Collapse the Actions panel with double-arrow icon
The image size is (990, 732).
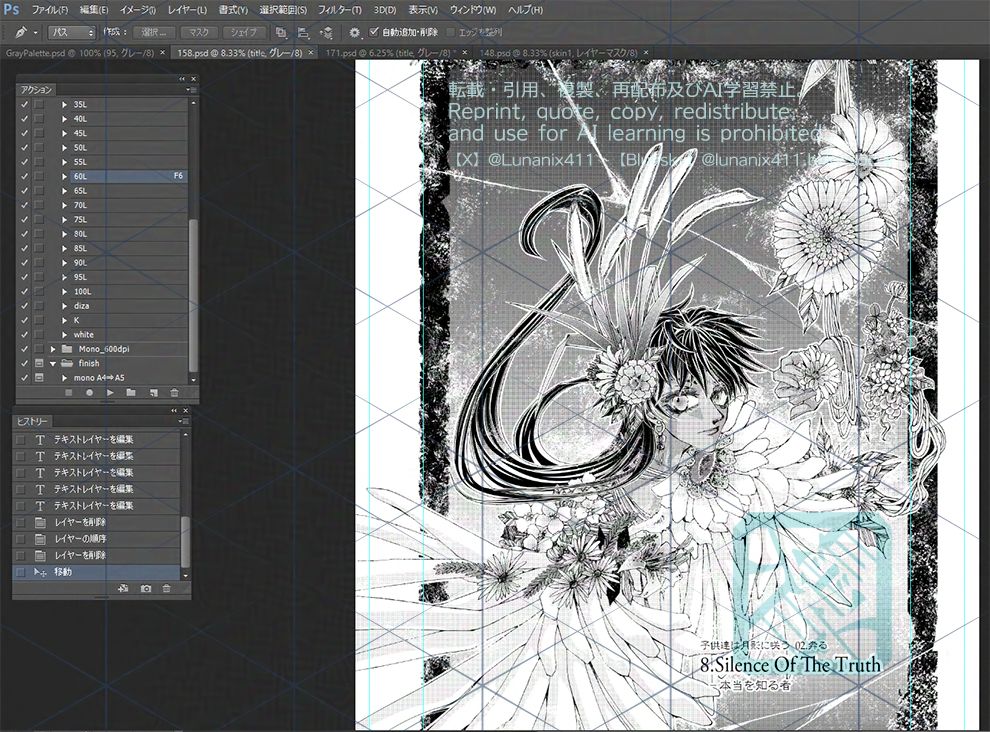point(182,79)
